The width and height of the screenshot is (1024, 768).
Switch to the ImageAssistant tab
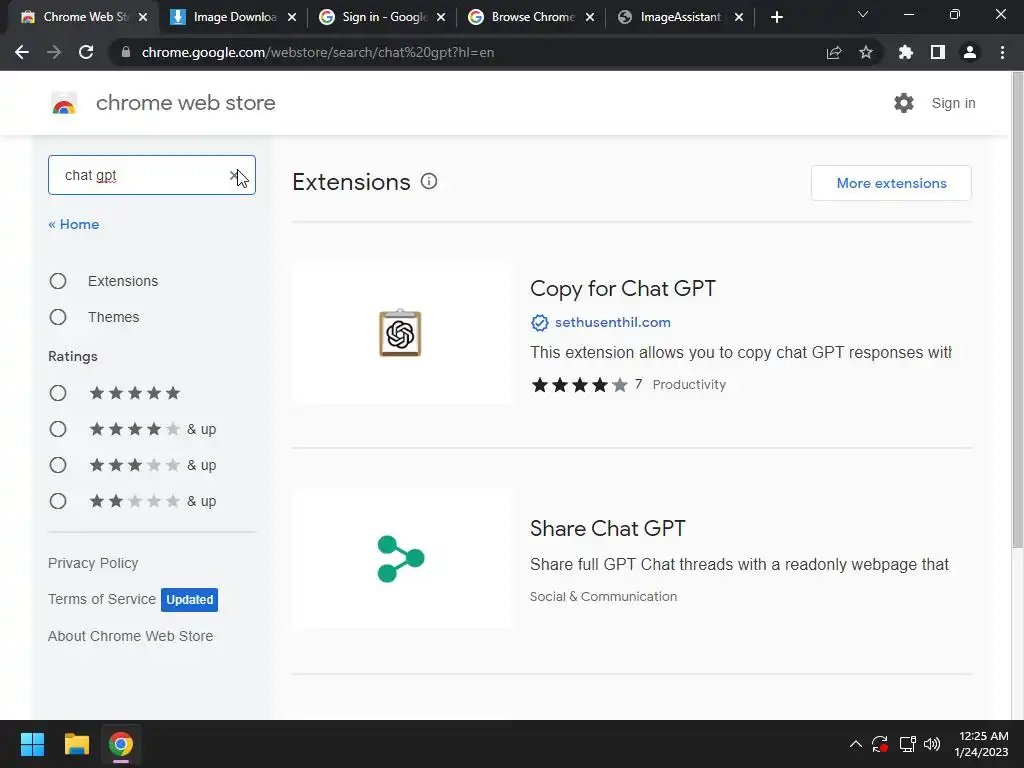(x=680, y=17)
